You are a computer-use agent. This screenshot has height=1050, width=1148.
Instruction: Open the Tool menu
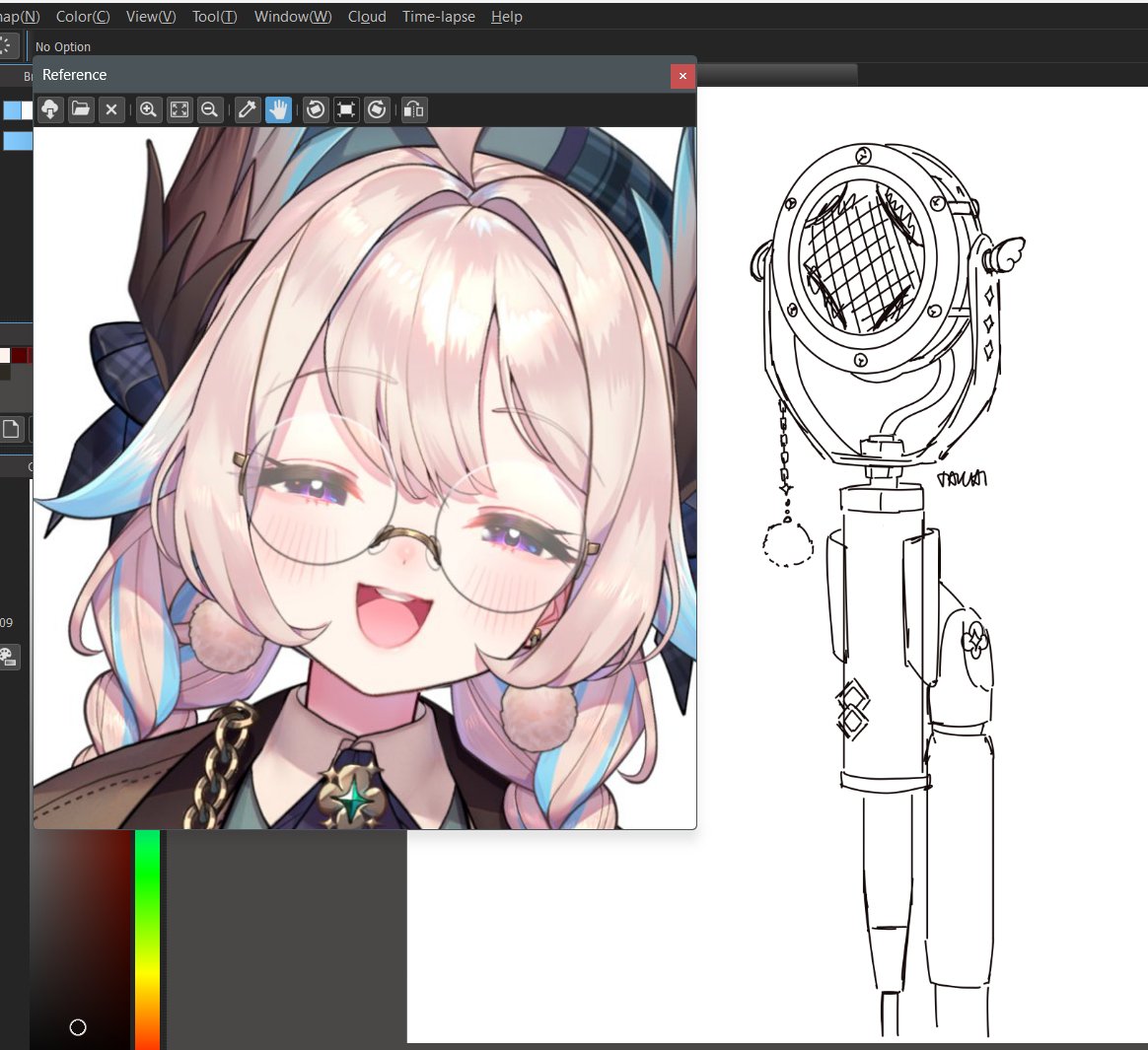point(215,16)
